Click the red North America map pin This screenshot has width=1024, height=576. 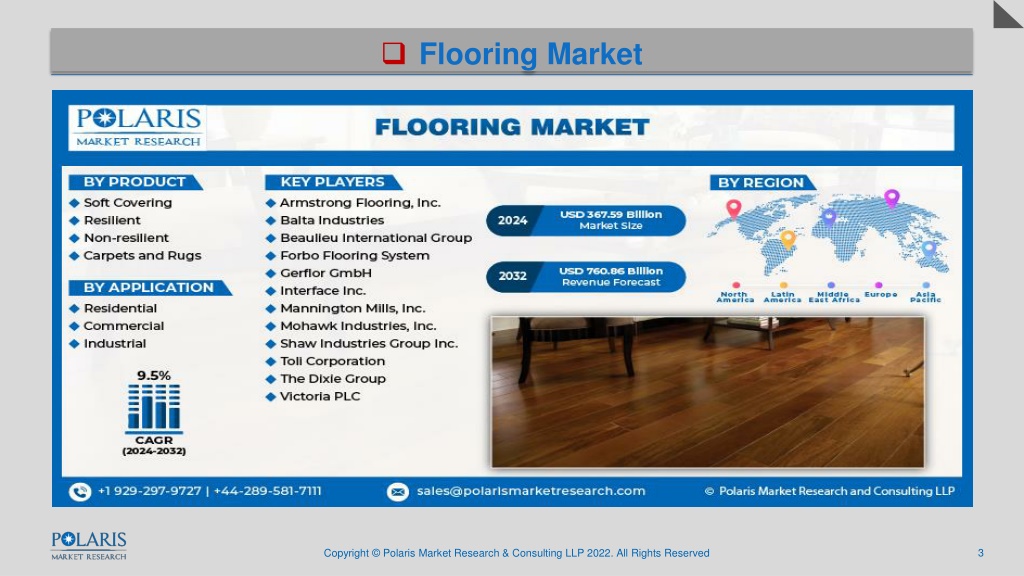734,208
